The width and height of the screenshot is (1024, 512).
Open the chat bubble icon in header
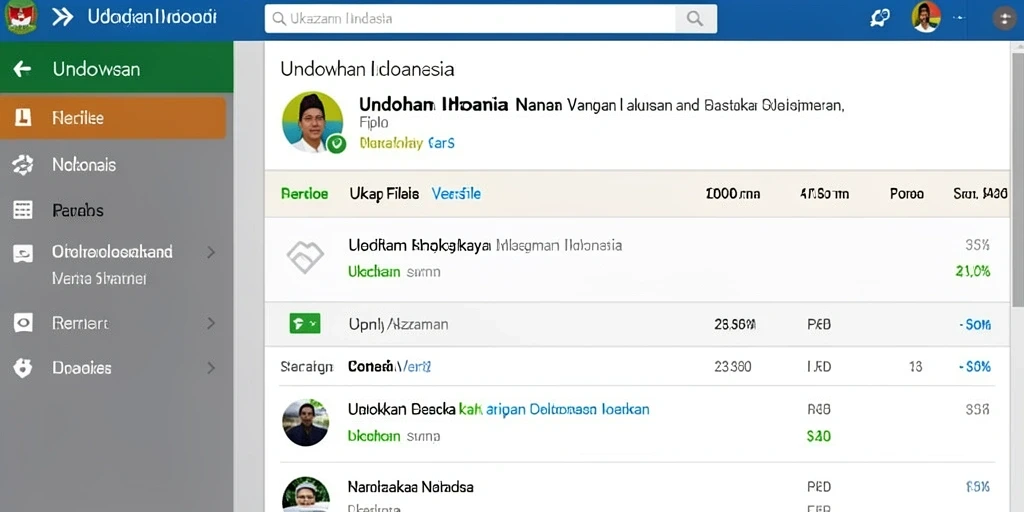pos(880,18)
